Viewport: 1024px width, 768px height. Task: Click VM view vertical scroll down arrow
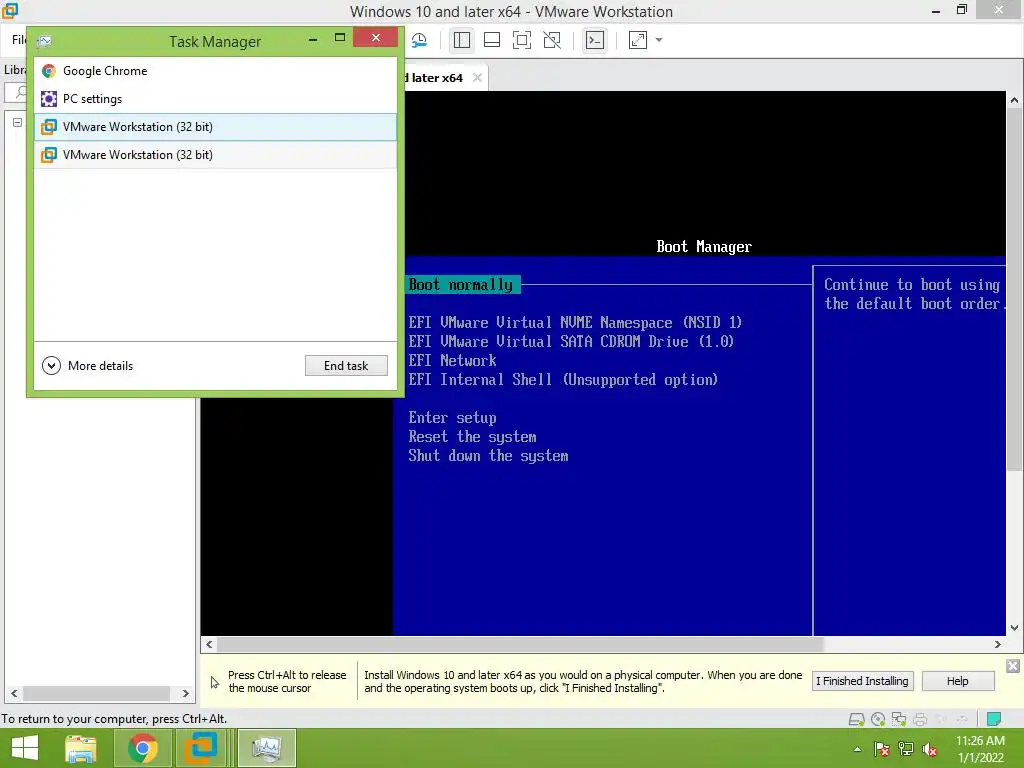(1014, 628)
